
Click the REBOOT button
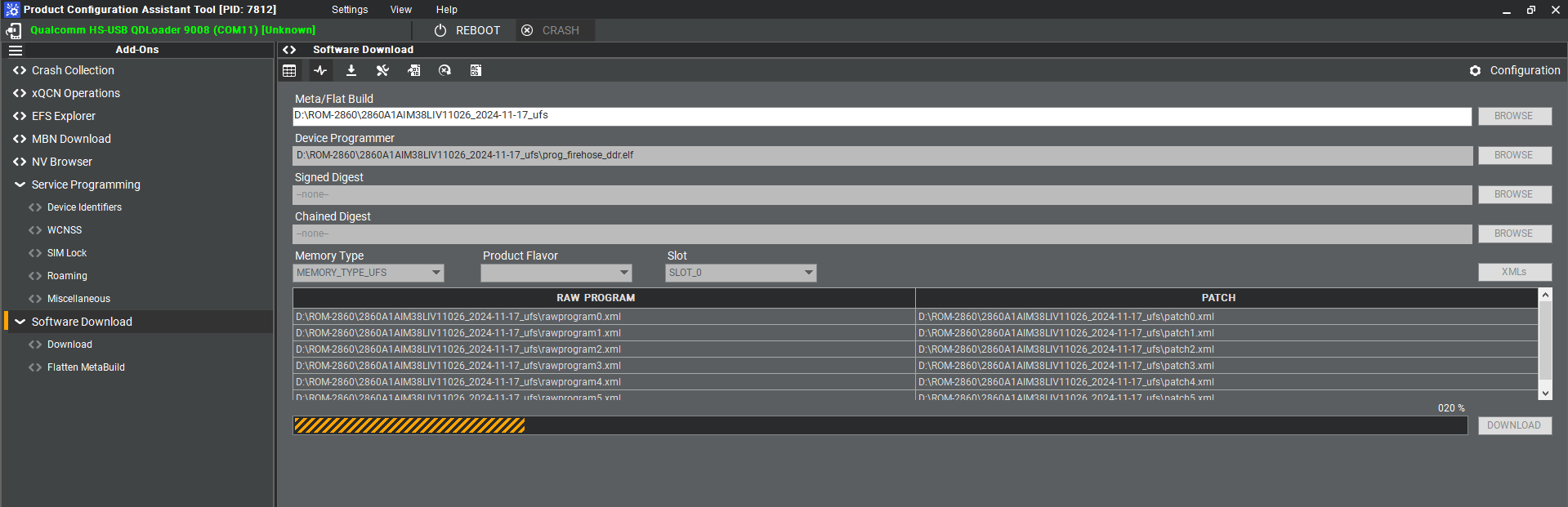pyautogui.click(x=467, y=30)
